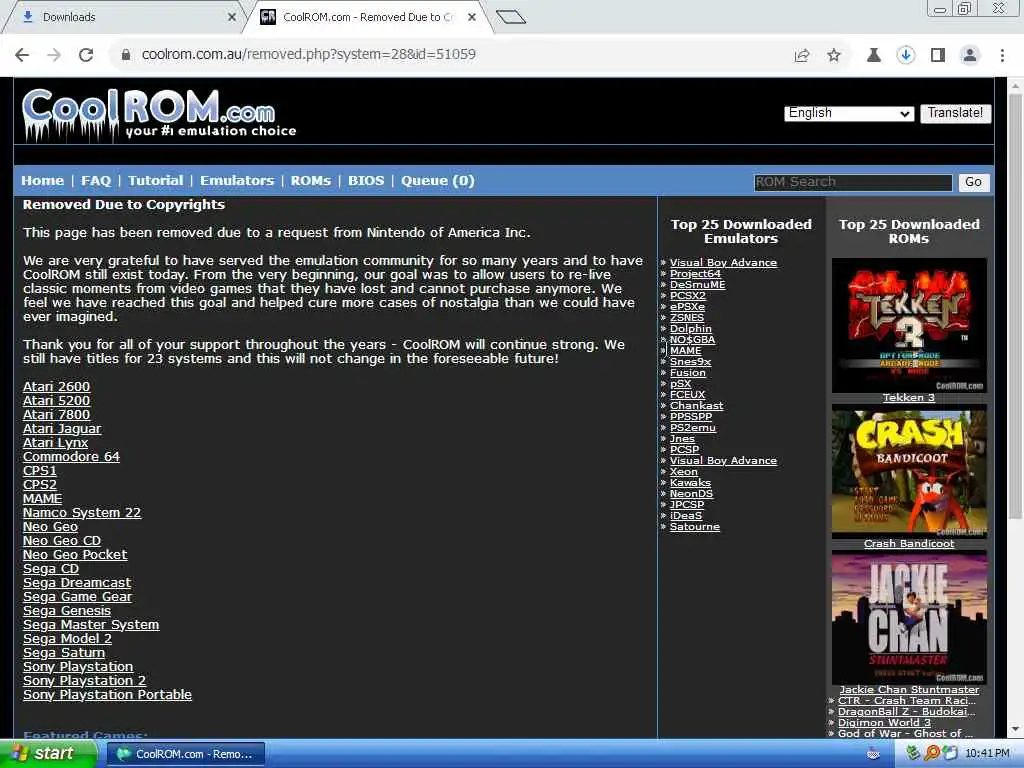
Task: Select the CoolROM.com Removed tab
Action: pos(366,17)
